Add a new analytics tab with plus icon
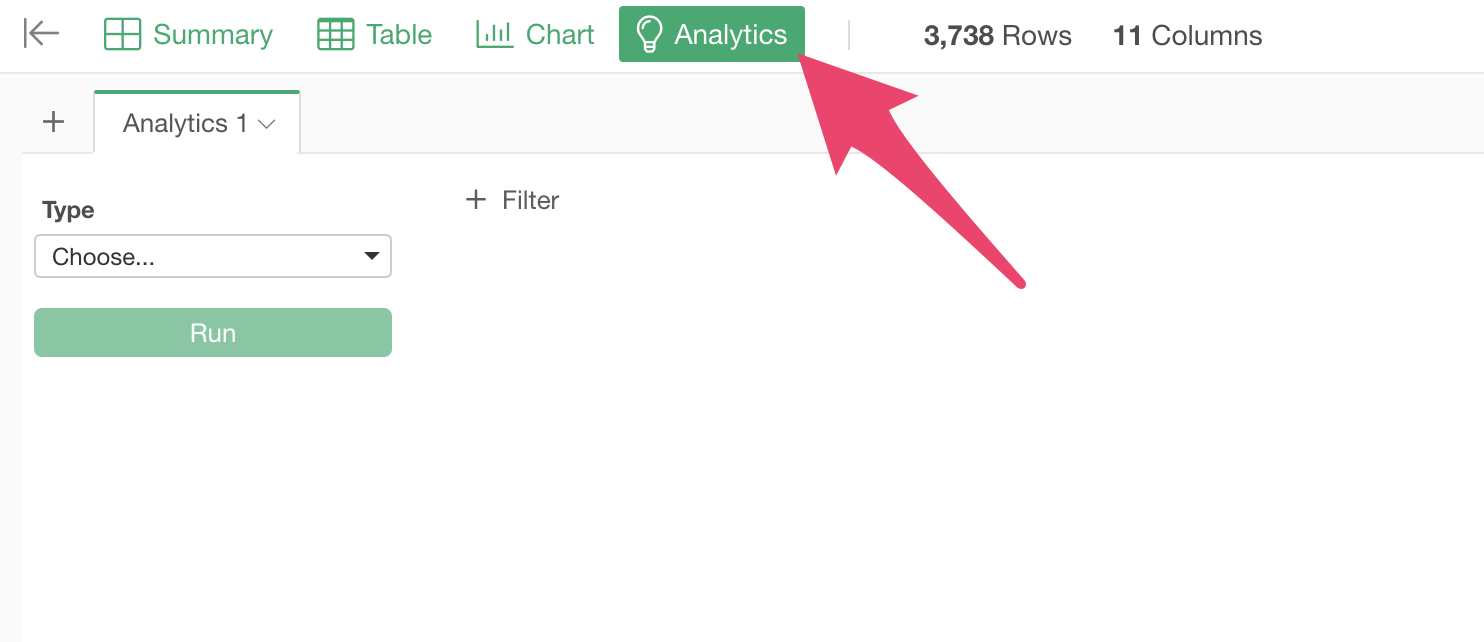 [53, 122]
